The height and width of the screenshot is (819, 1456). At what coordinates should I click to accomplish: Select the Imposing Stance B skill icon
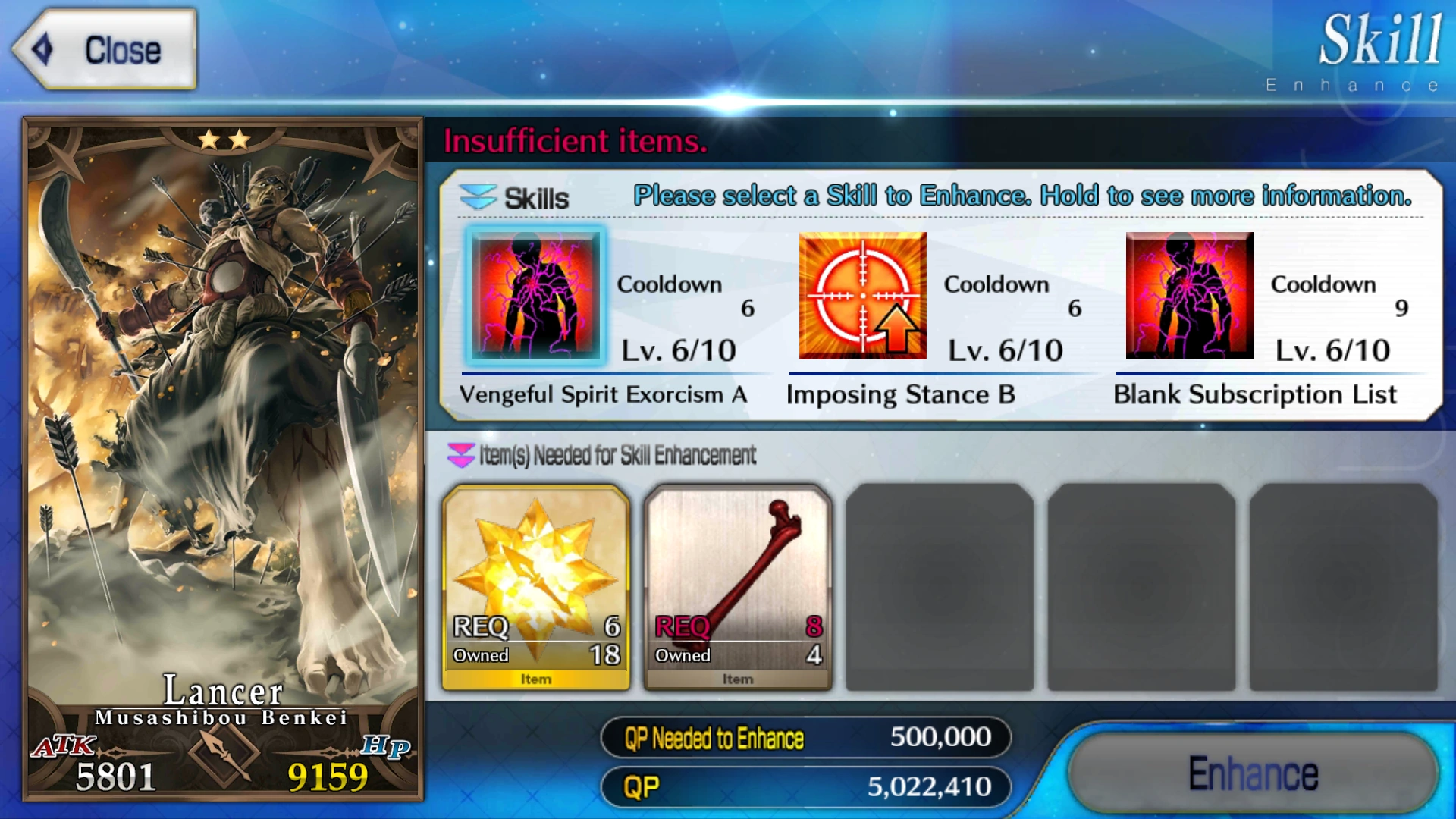click(863, 296)
